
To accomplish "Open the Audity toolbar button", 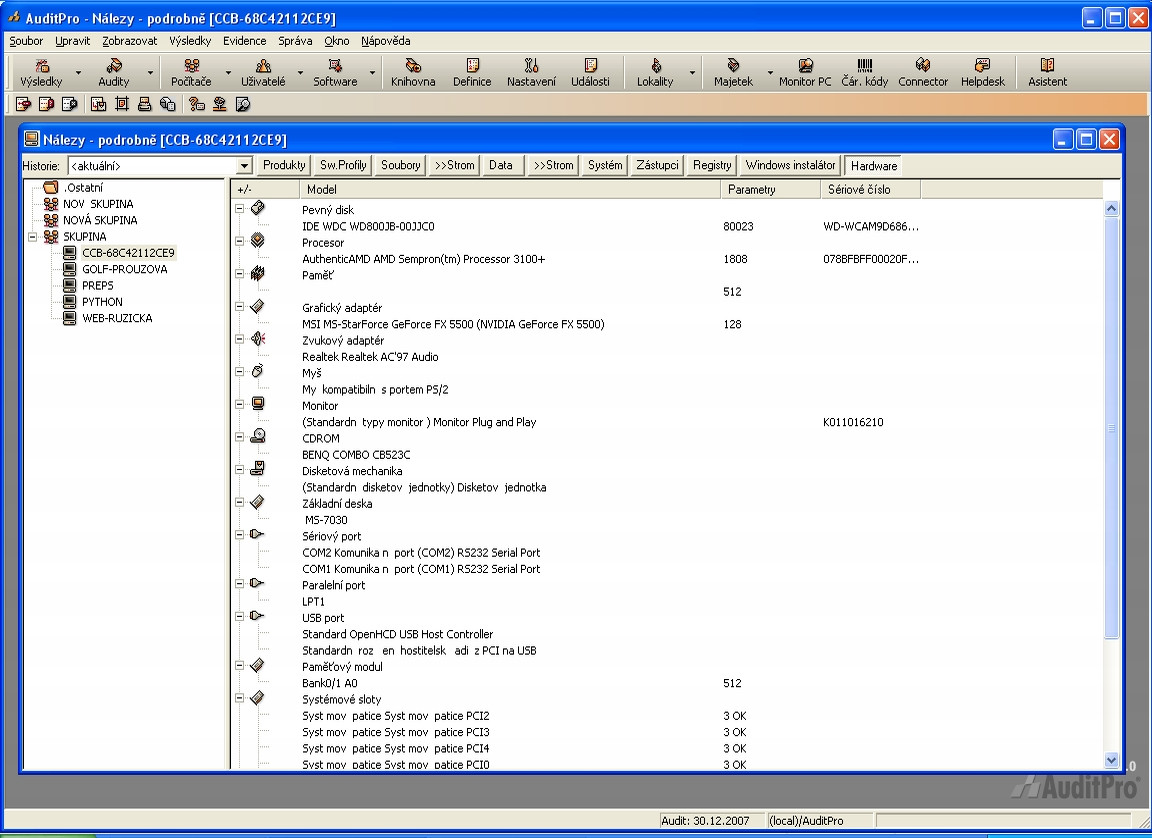I will tap(114, 73).
